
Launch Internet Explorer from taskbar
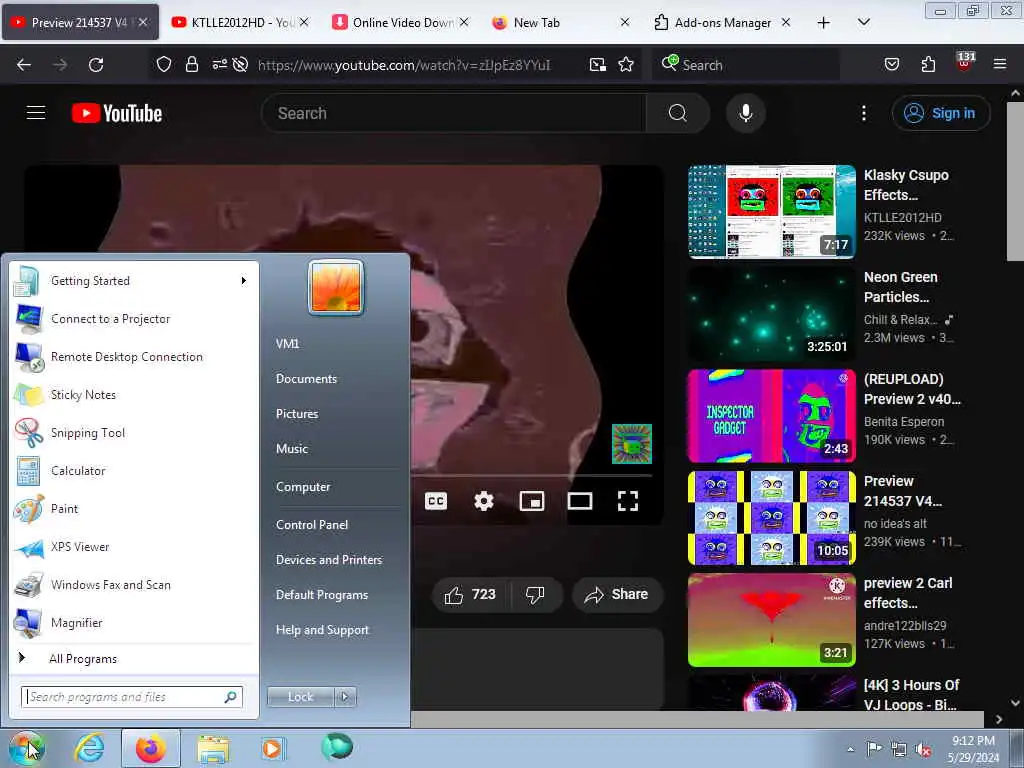pos(89,748)
